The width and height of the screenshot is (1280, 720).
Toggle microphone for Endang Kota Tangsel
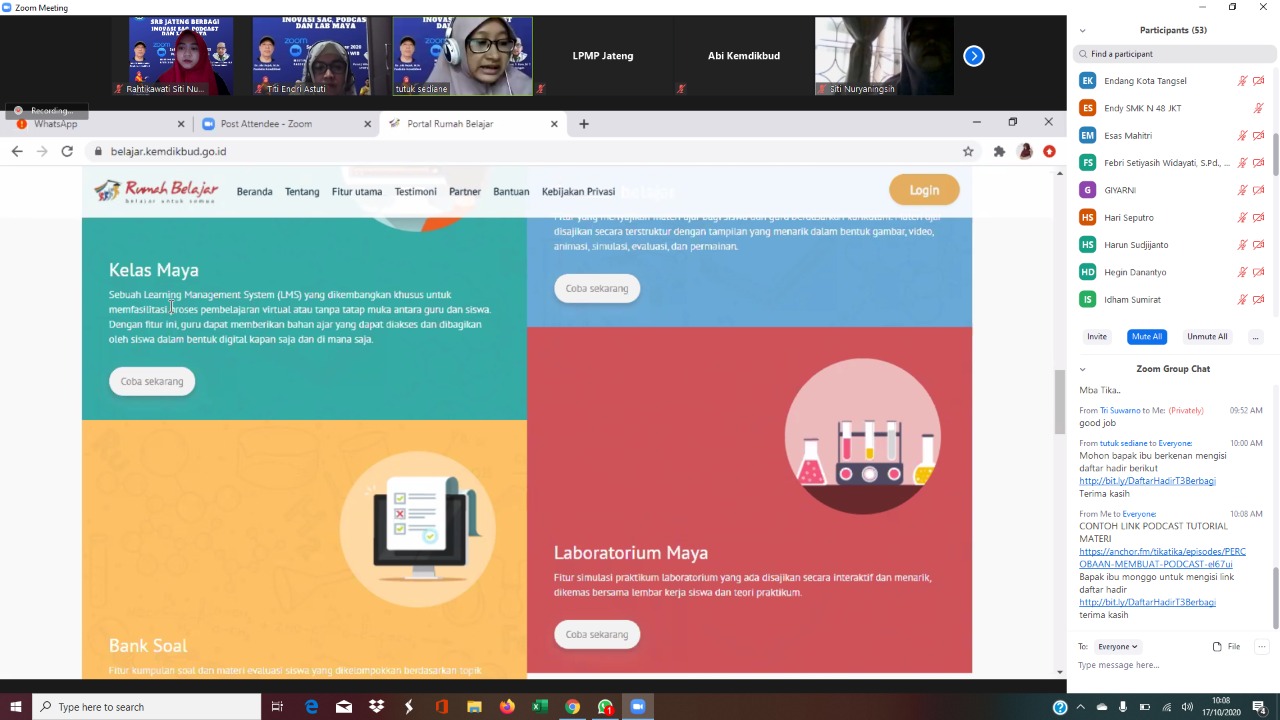[1243, 81]
